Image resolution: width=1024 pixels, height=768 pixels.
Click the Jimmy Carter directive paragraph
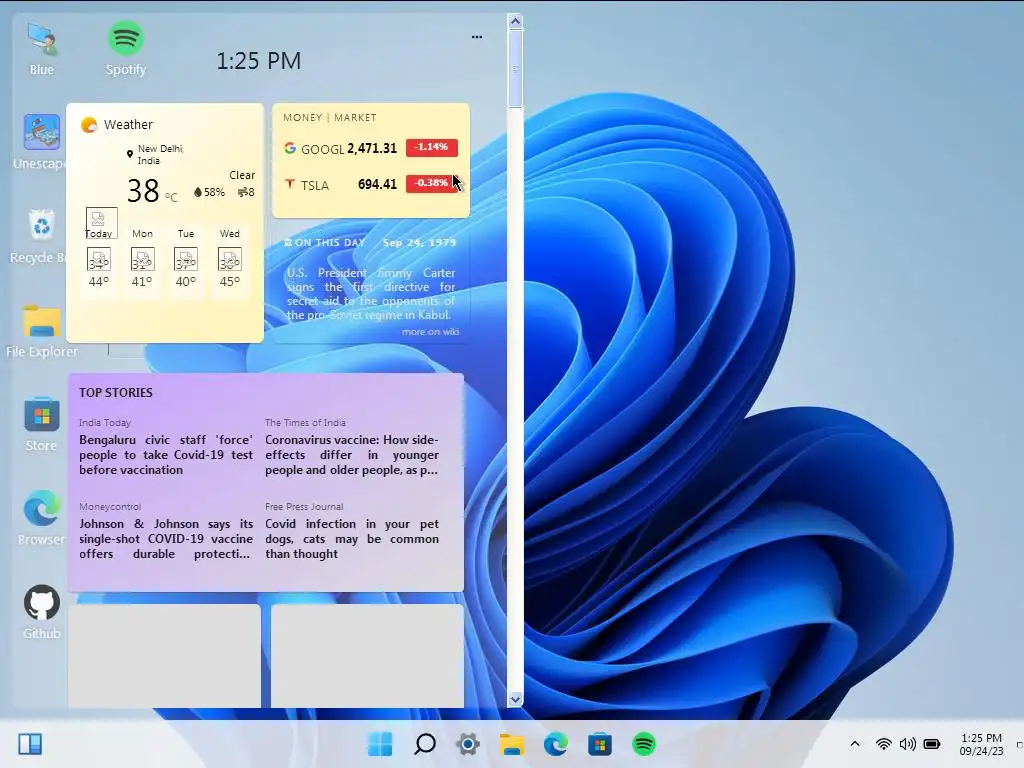(371, 294)
